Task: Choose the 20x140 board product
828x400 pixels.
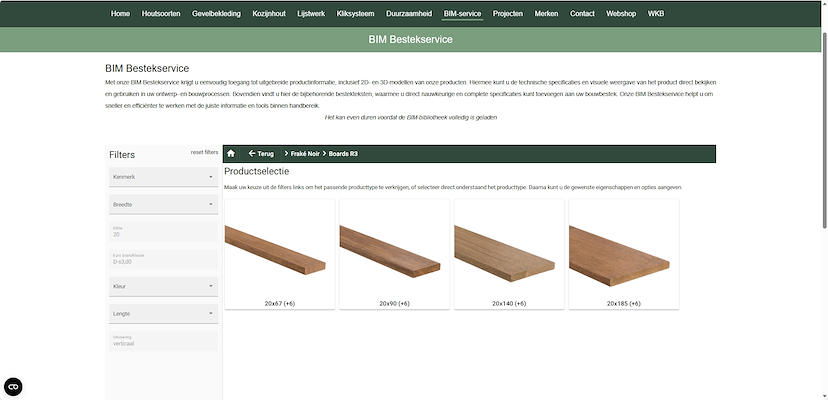Action: tap(509, 254)
